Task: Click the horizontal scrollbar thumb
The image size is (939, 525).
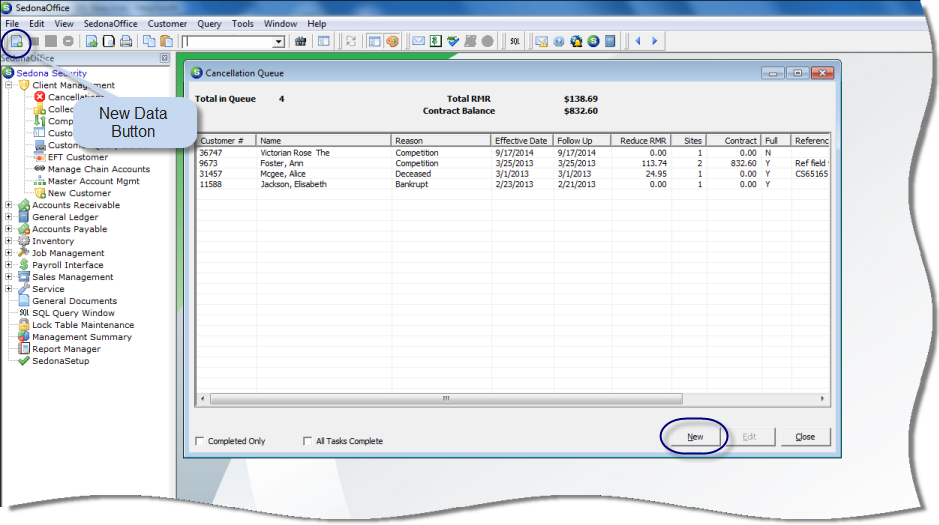Action: 446,399
